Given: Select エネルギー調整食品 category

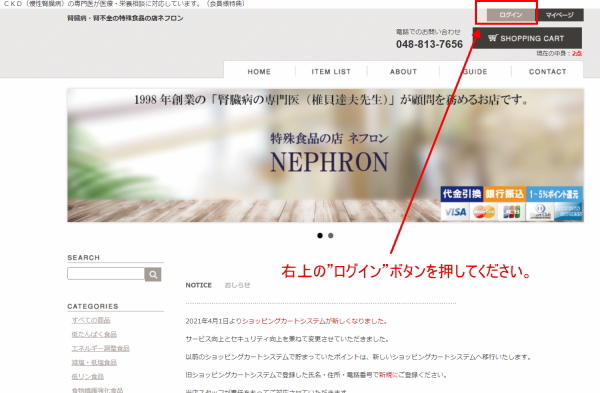Looking at the screenshot, I should (100, 348).
